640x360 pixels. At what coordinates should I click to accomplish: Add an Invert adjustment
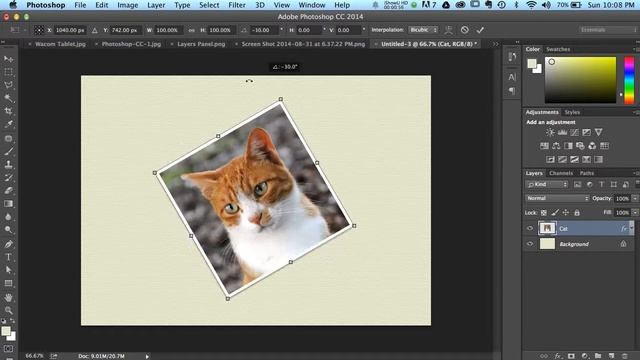[x=550, y=159]
